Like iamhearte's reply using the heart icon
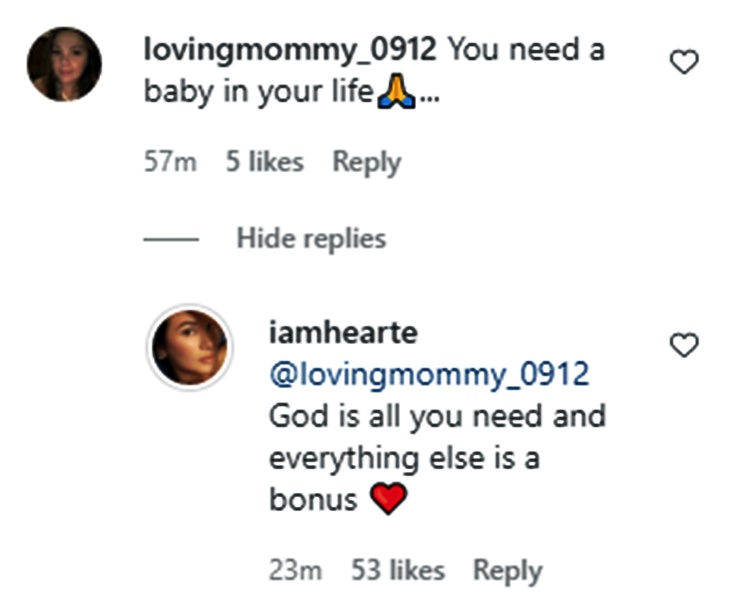The image size is (750, 599). click(x=684, y=347)
